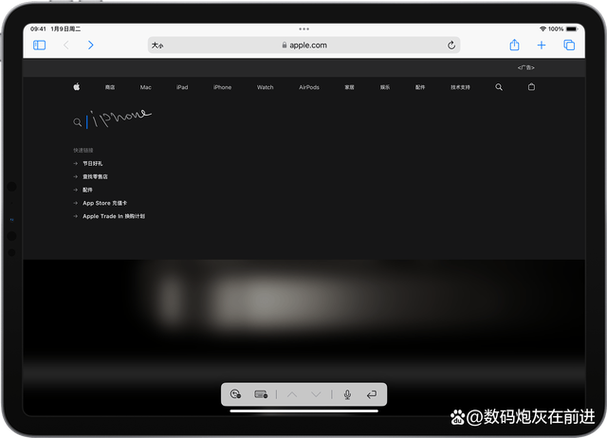
Task: Tap the Scribble undo options icon
Action: (x=235, y=394)
